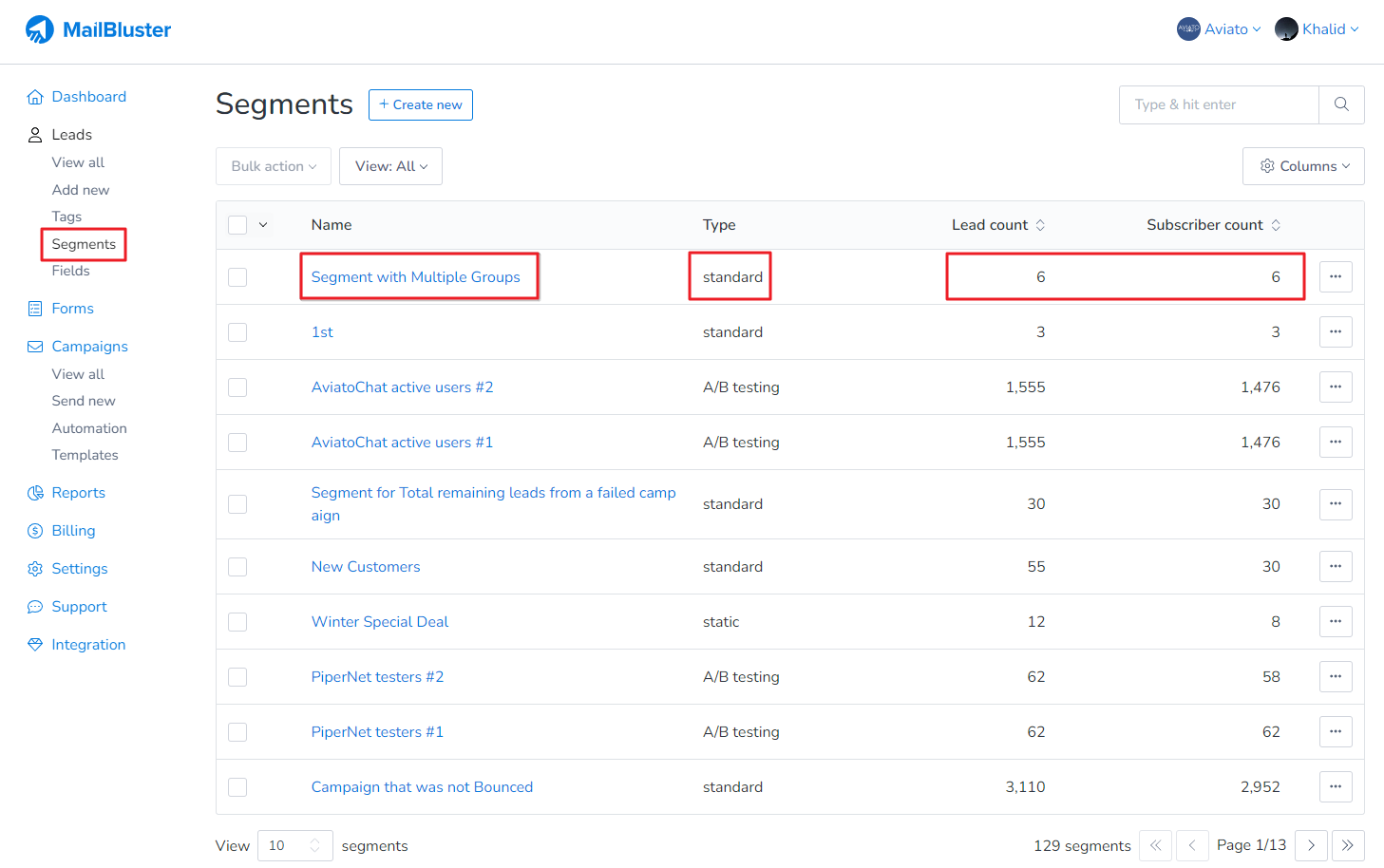
Task: Open the Bulk action dropdown
Action: (x=274, y=166)
